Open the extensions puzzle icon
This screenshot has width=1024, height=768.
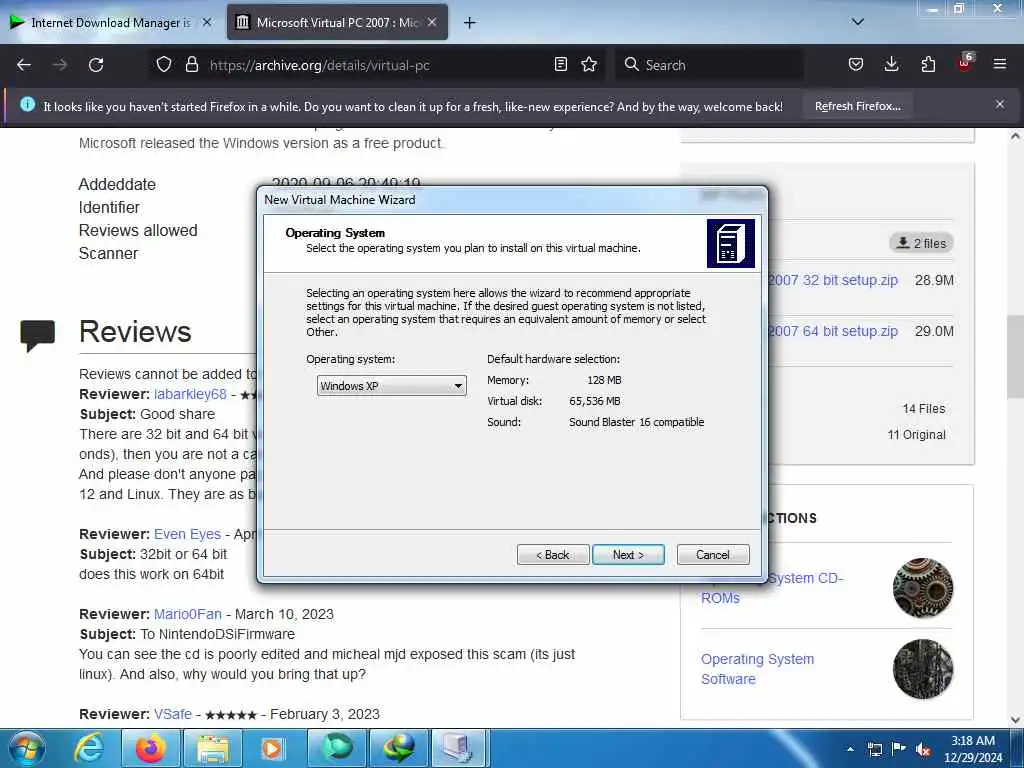pyautogui.click(x=928, y=65)
